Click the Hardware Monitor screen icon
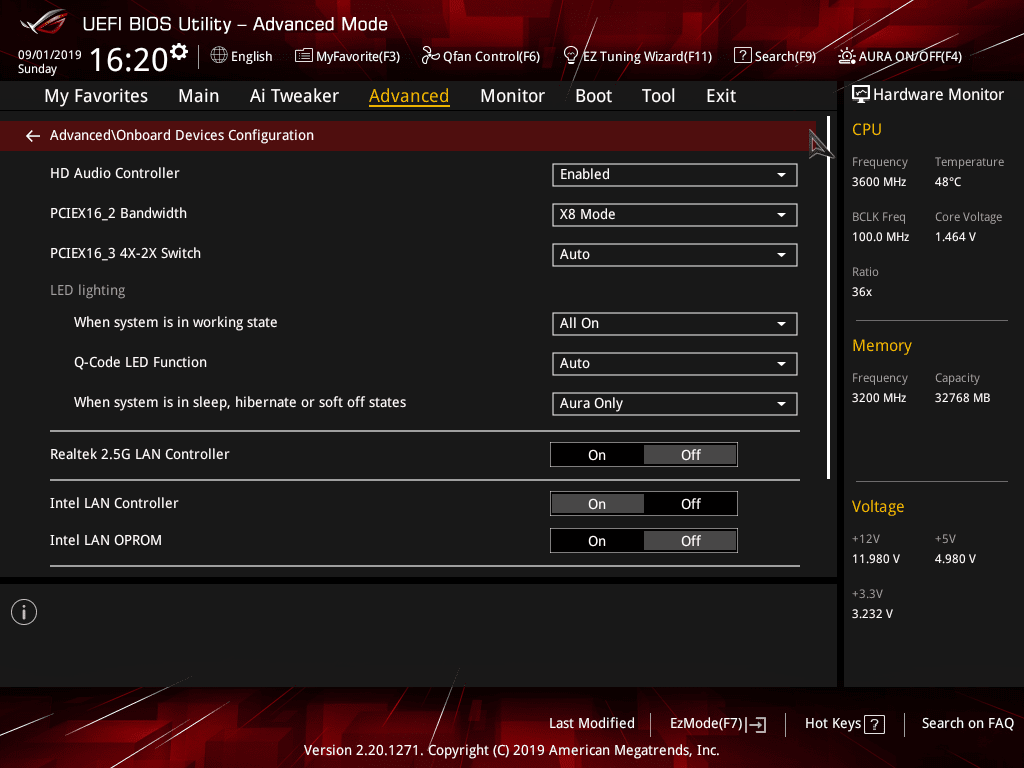This screenshot has height=768, width=1024. point(861,95)
